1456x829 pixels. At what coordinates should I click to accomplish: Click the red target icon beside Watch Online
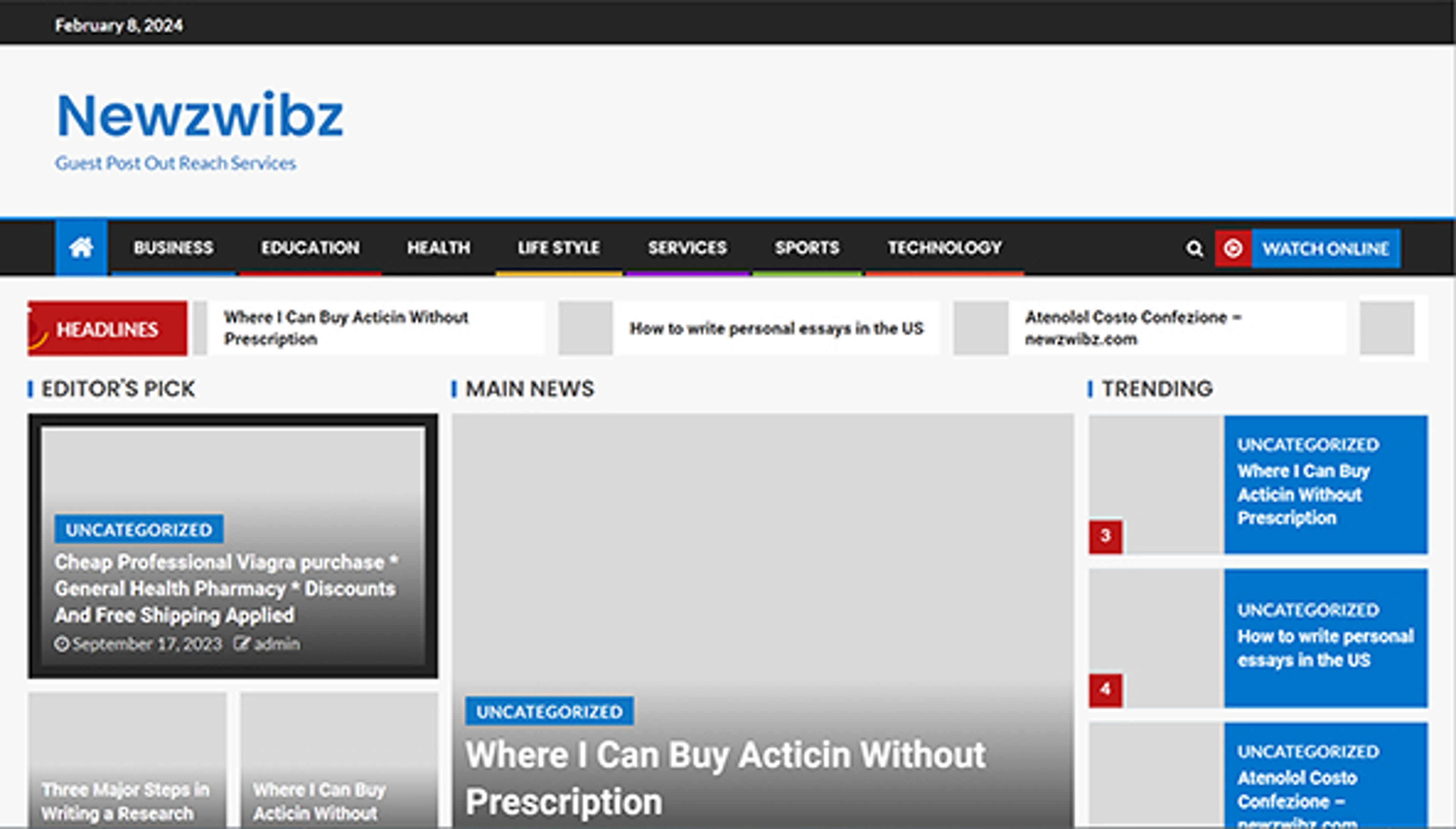(x=1233, y=248)
